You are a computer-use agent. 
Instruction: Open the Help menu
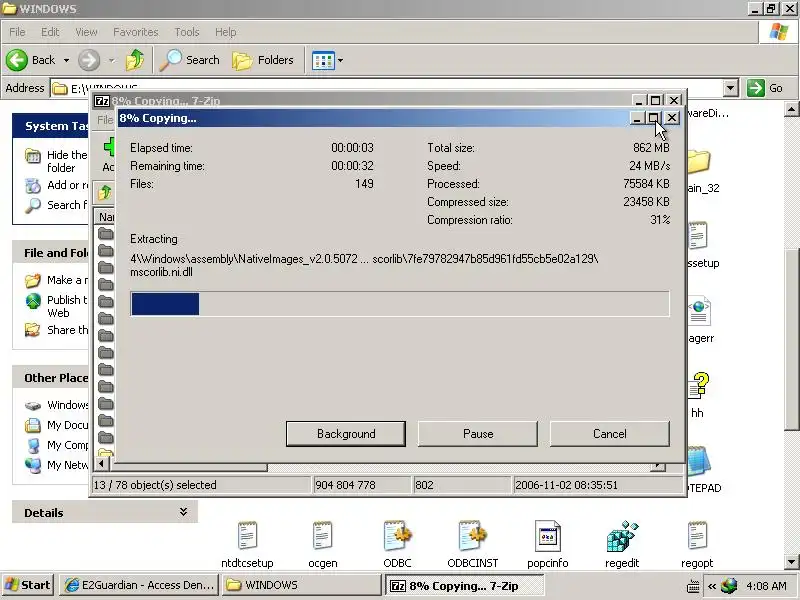point(226,32)
